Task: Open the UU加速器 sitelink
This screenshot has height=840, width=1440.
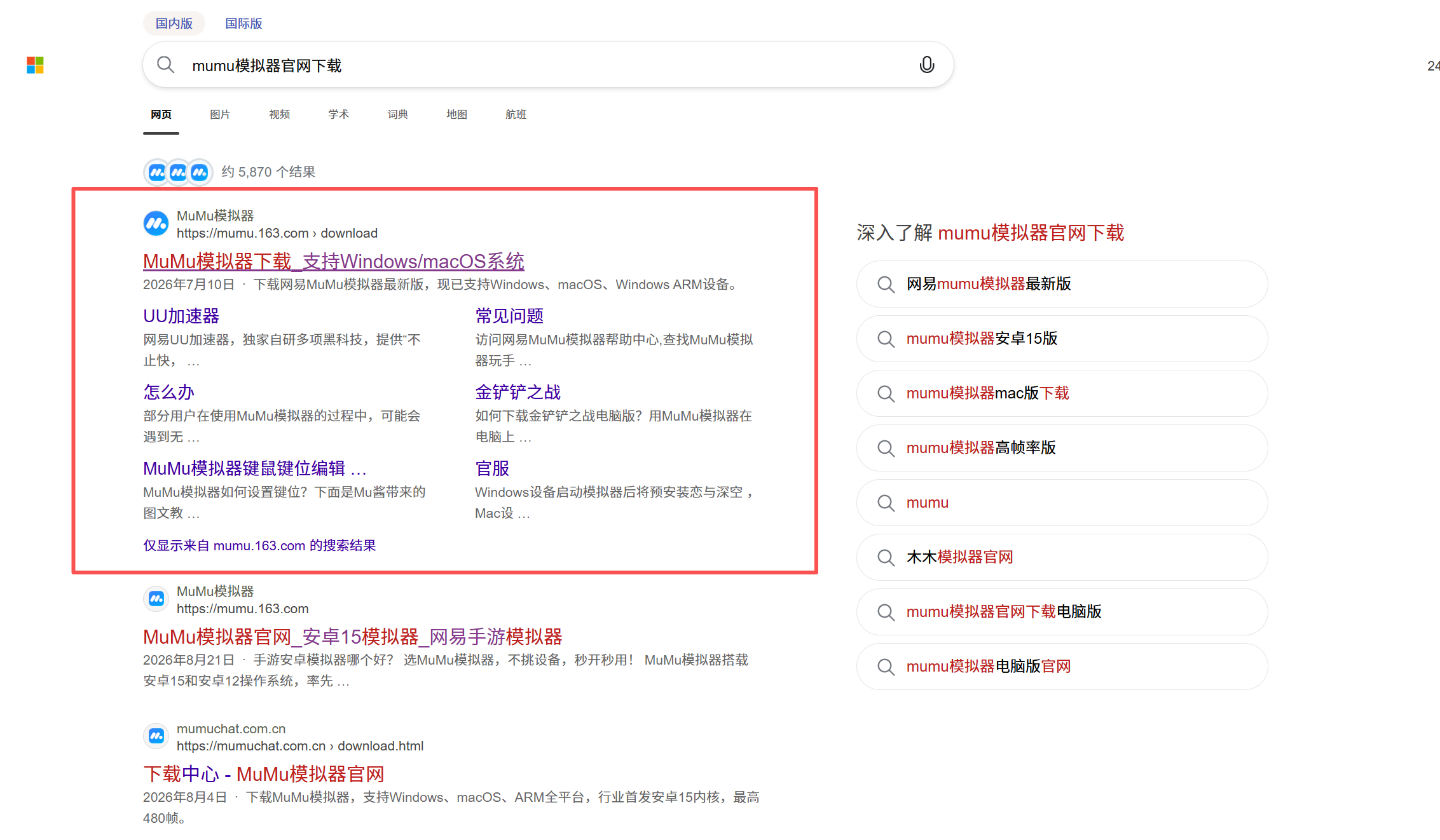Action: pyautogui.click(x=181, y=316)
